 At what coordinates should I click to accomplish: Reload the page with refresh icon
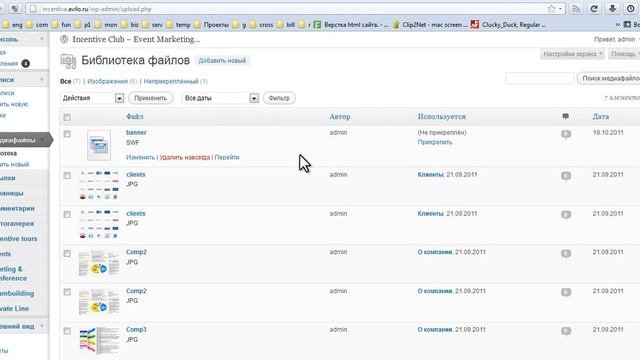click(x=594, y=9)
